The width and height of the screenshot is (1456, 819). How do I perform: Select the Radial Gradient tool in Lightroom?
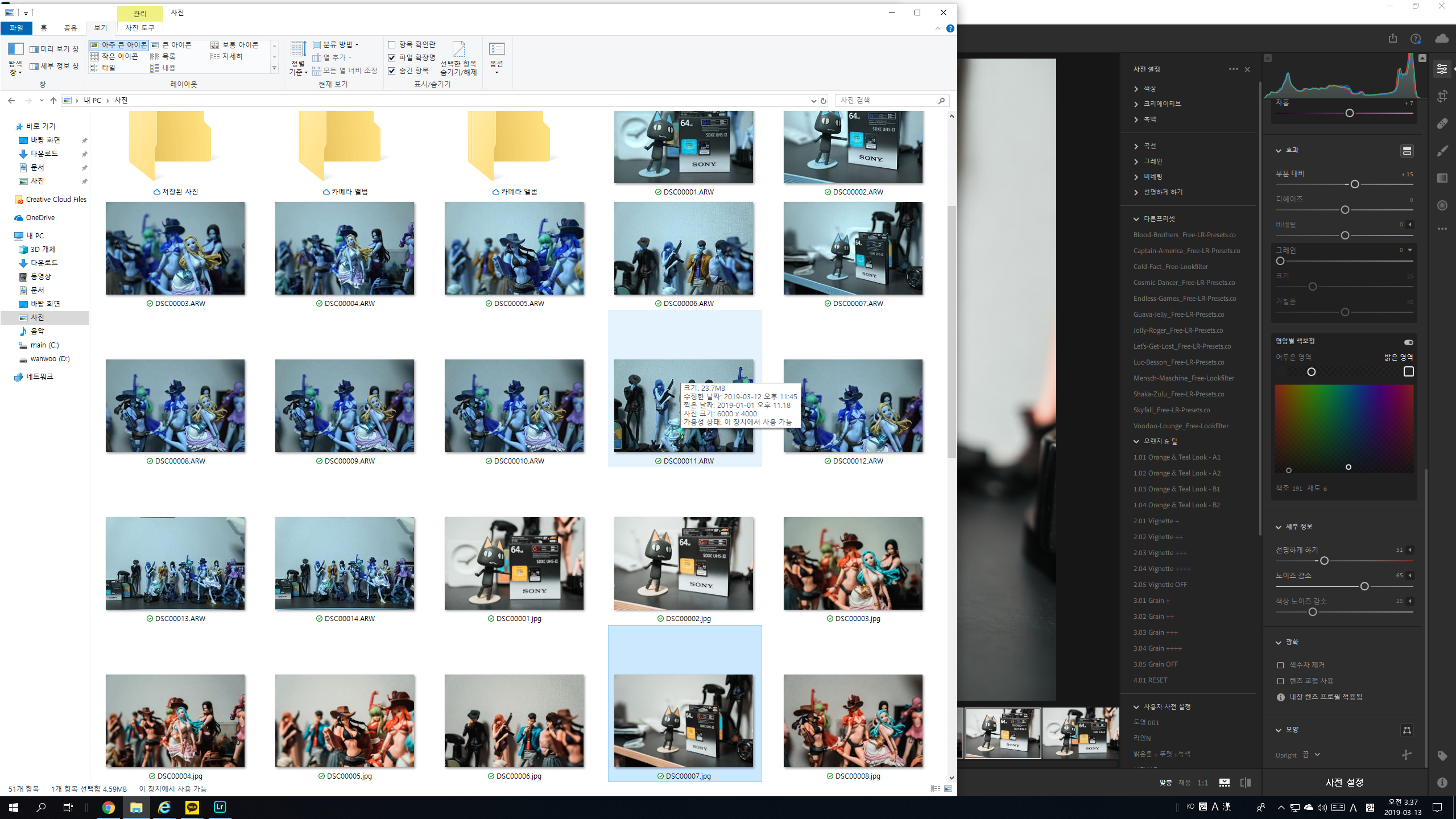point(1442,205)
